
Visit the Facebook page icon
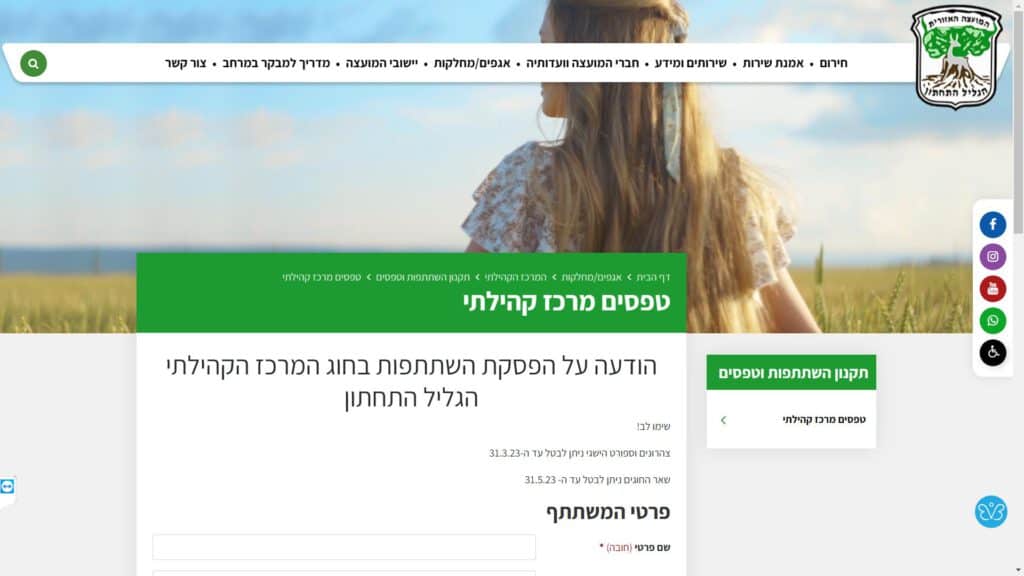pos(992,225)
